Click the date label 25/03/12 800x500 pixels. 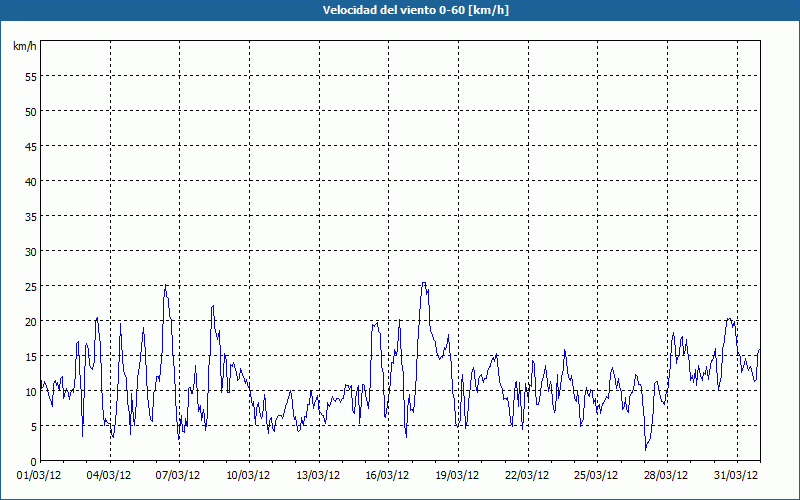(x=596, y=475)
